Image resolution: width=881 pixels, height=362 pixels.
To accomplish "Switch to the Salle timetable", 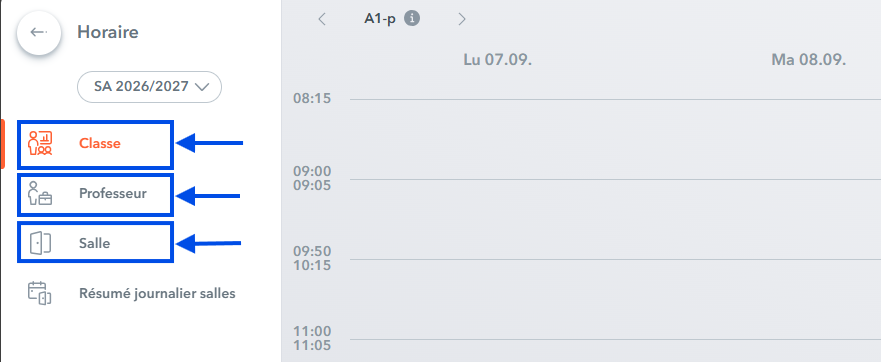I will click(x=95, y=242).
